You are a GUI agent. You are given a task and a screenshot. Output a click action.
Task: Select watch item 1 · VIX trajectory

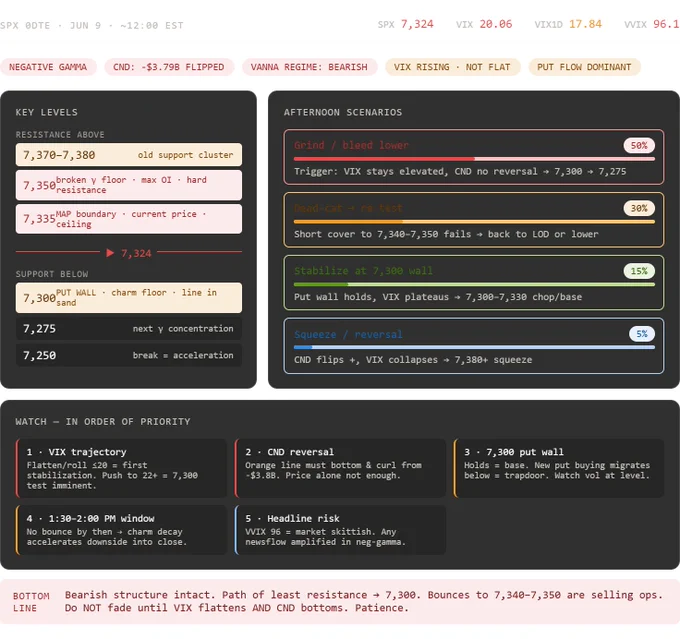tap(121, 468)
